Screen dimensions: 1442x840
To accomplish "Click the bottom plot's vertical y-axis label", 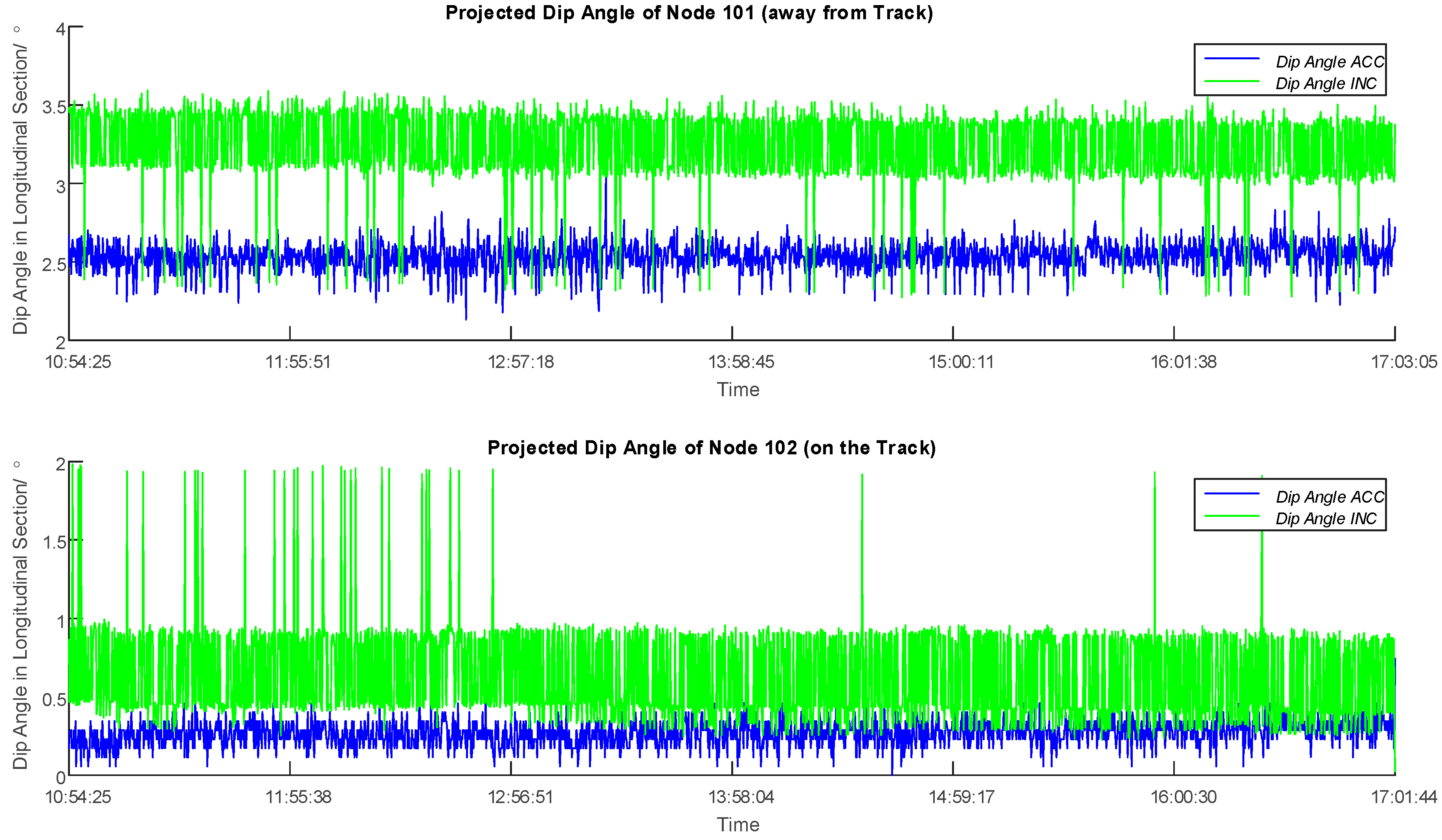I will point(20,615).
